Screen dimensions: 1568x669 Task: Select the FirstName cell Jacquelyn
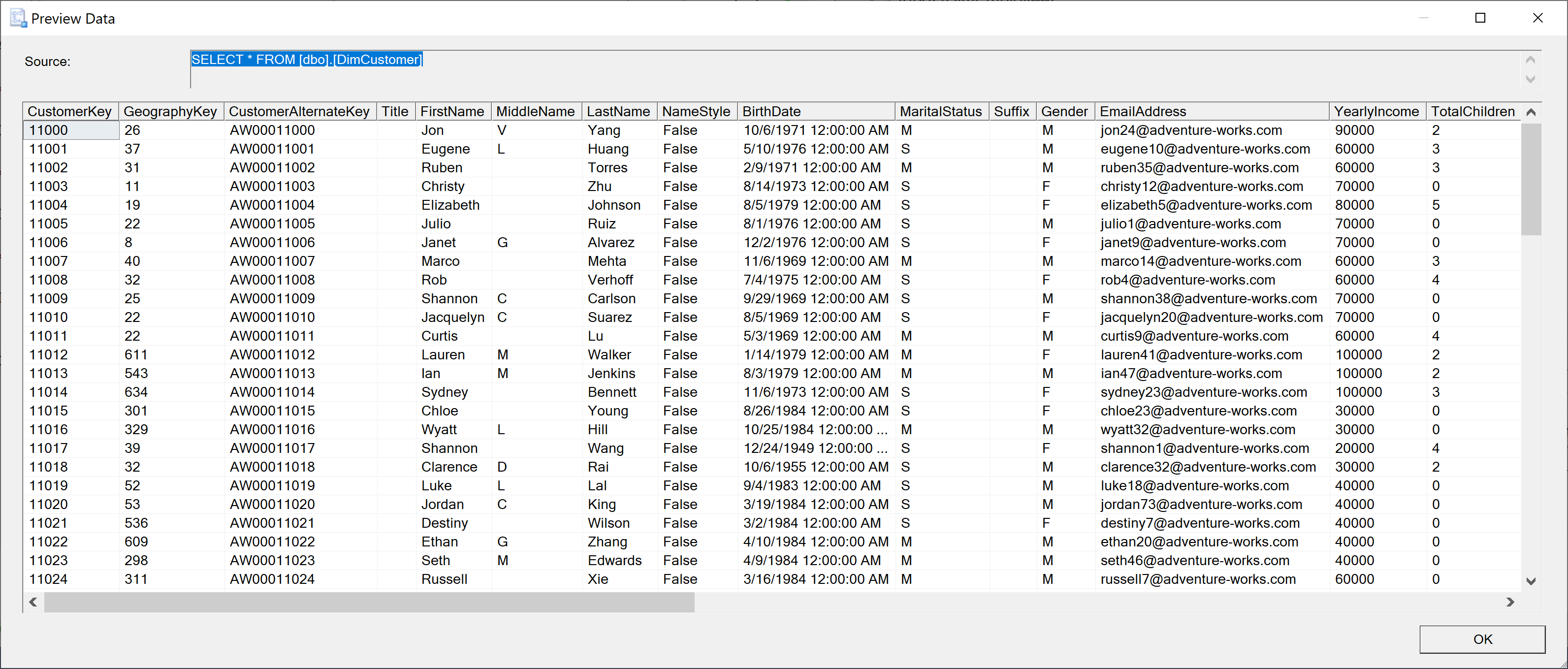click(453, 318)
